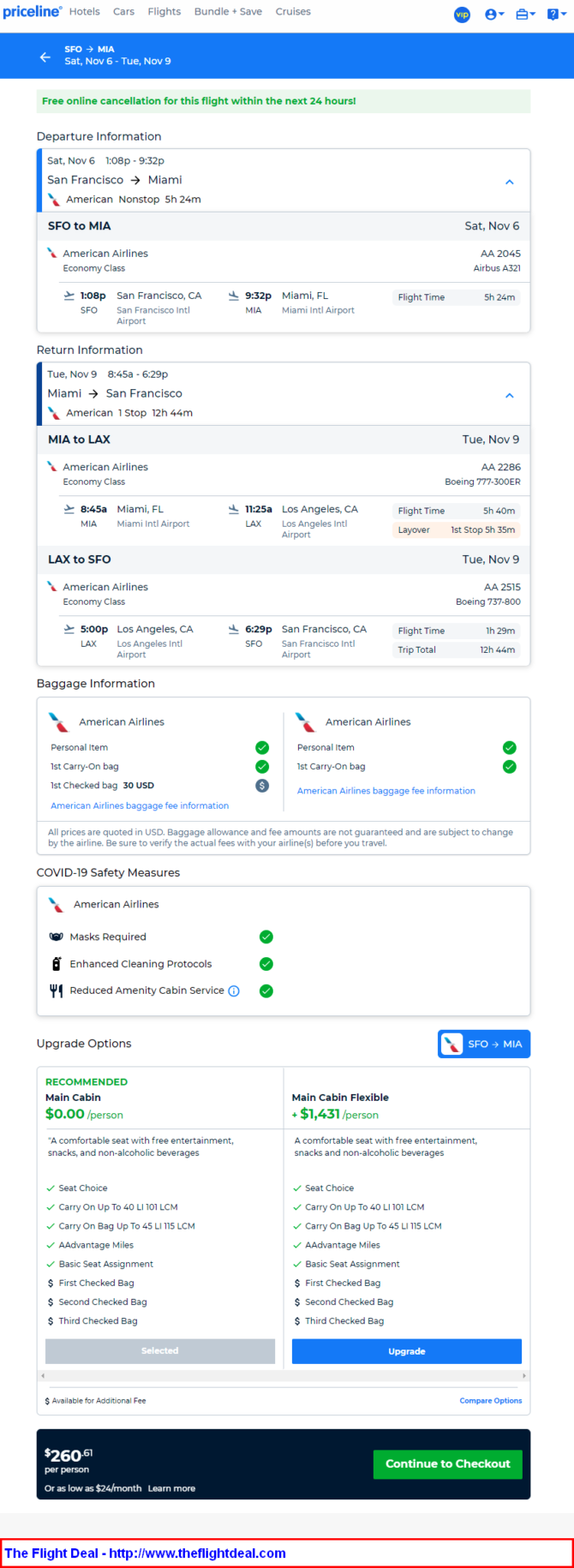Continue to Checkout
Viewport: 574px width, 1568px height.
[x=448, y=1463]
